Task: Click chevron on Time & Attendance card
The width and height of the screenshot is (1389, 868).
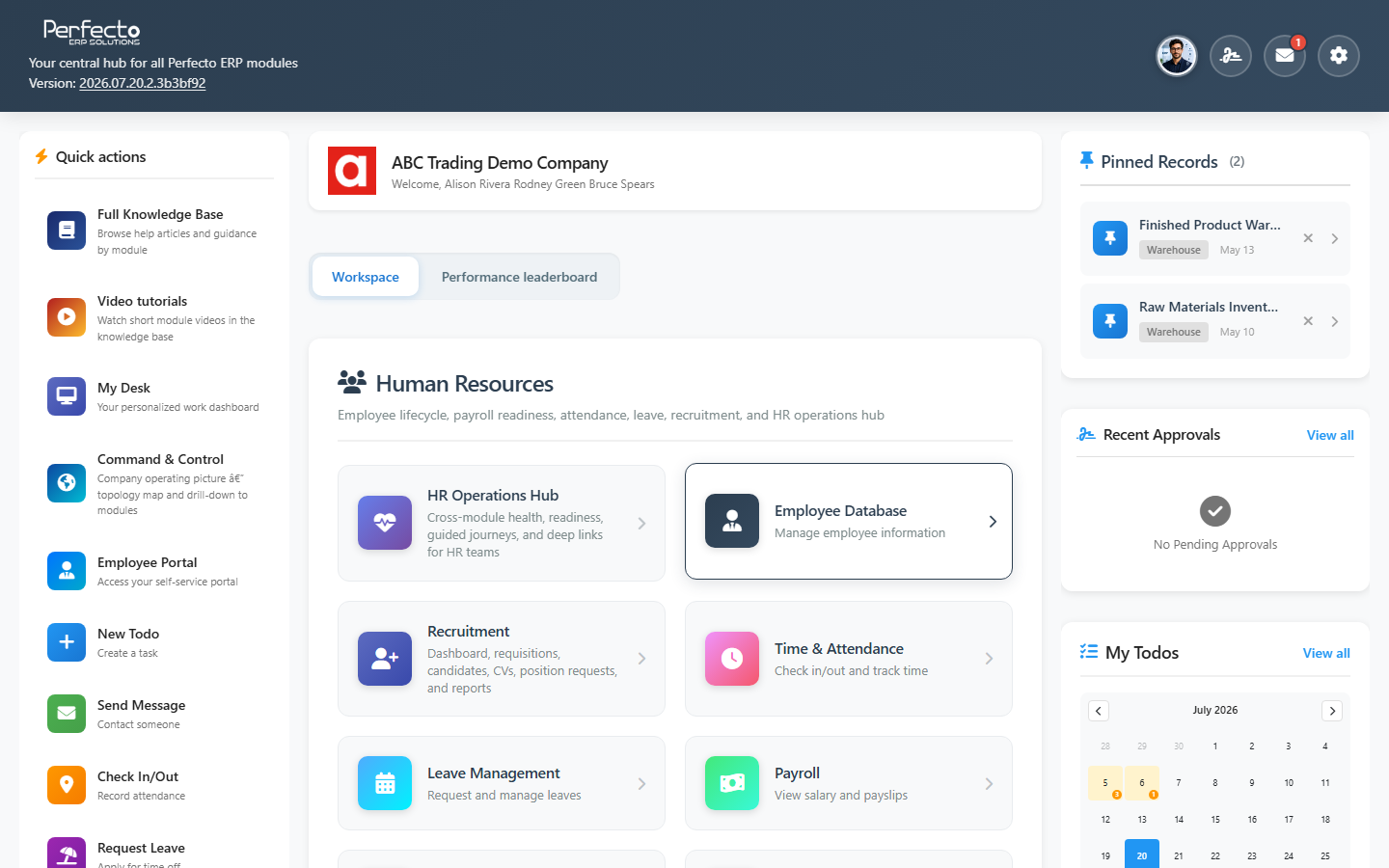Action: (x=989, y=659)
